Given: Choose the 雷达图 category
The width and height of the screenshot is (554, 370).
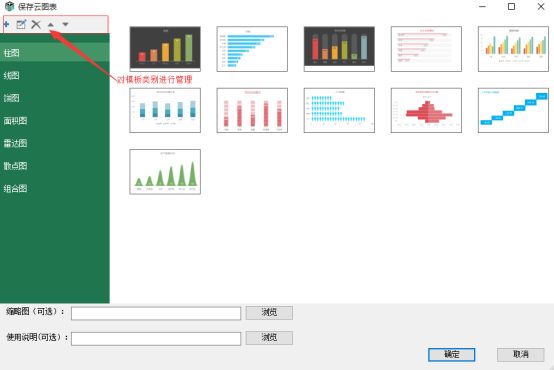Looking at the screenshot, I should pos(55,143).
